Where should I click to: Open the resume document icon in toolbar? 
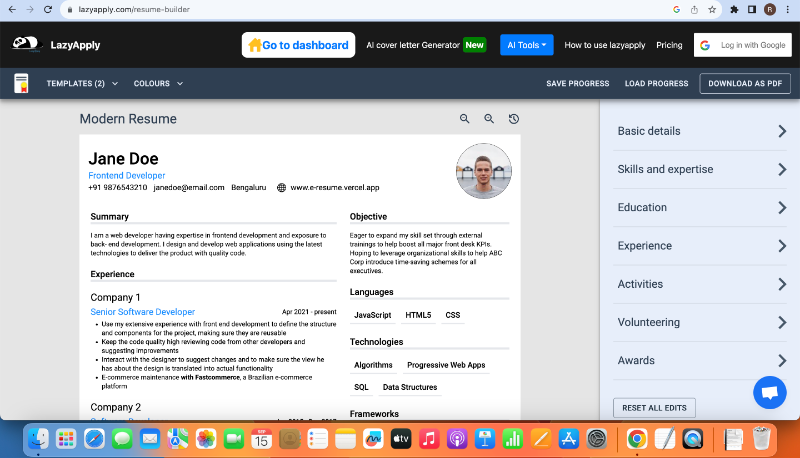coord(21,83)
